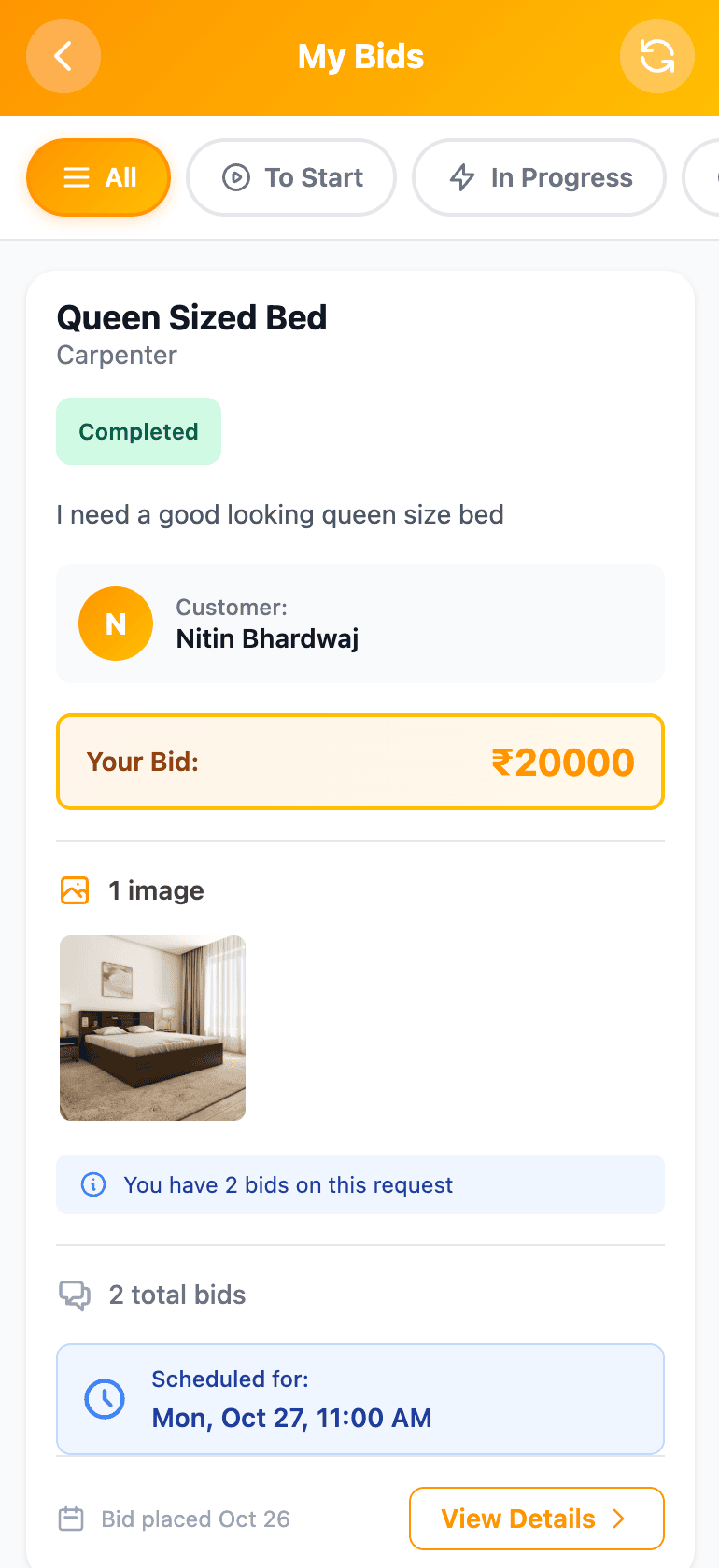Refresh the My Bids list
The image size is (719, 1568).
click(656, 56)
